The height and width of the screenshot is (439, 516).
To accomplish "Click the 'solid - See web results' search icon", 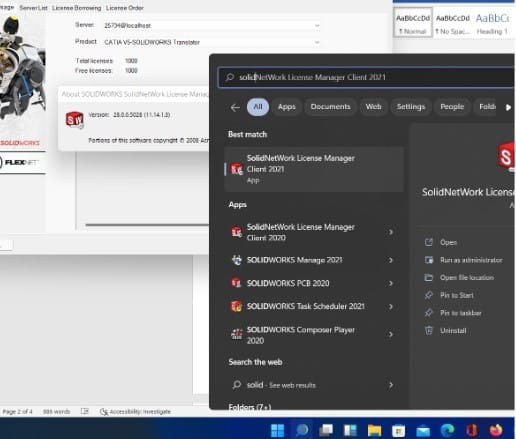I will [x=237, y=385].
